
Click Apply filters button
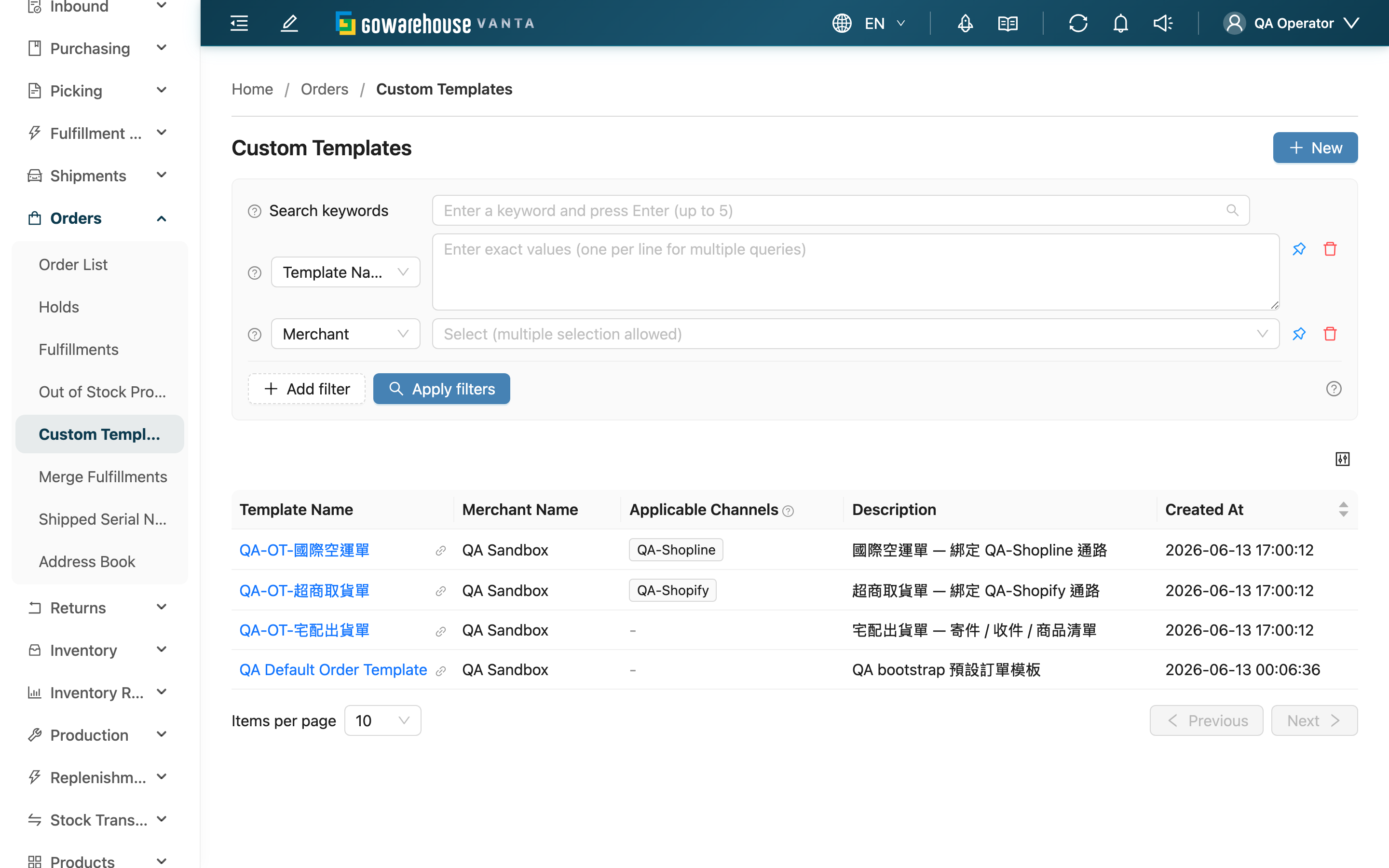(x=441, y=389)
